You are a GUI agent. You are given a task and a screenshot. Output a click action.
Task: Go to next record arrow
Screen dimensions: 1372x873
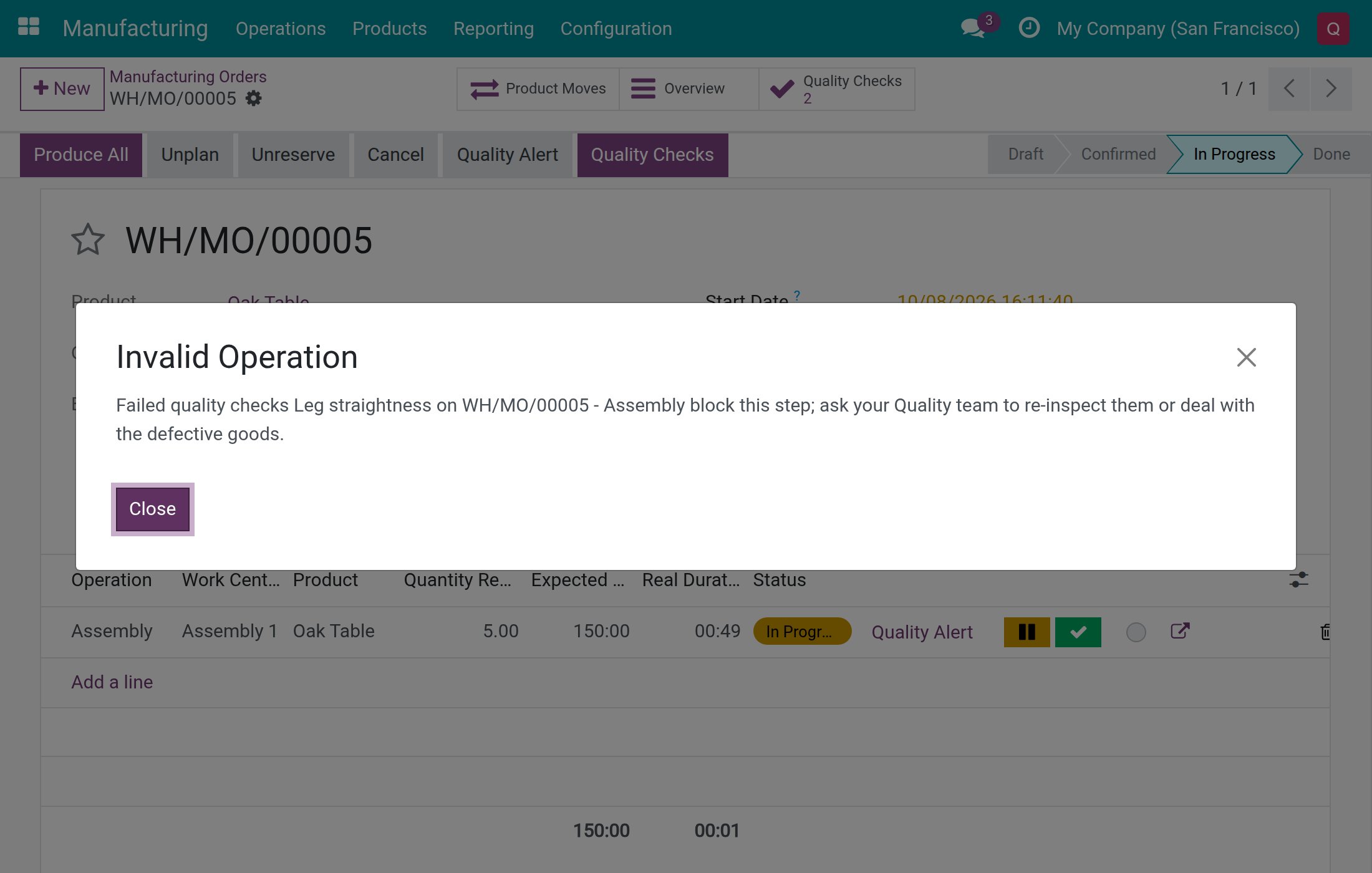tap(1331, 89)
